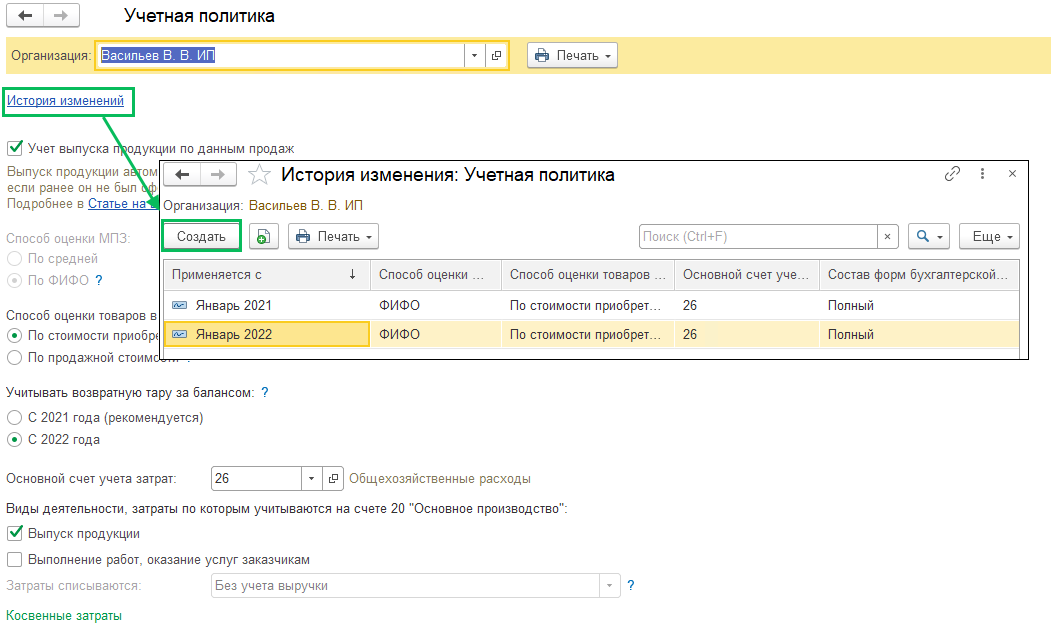1051x625 pixels.
Task: Navigate forward in History window
Action: coord(218,175)
